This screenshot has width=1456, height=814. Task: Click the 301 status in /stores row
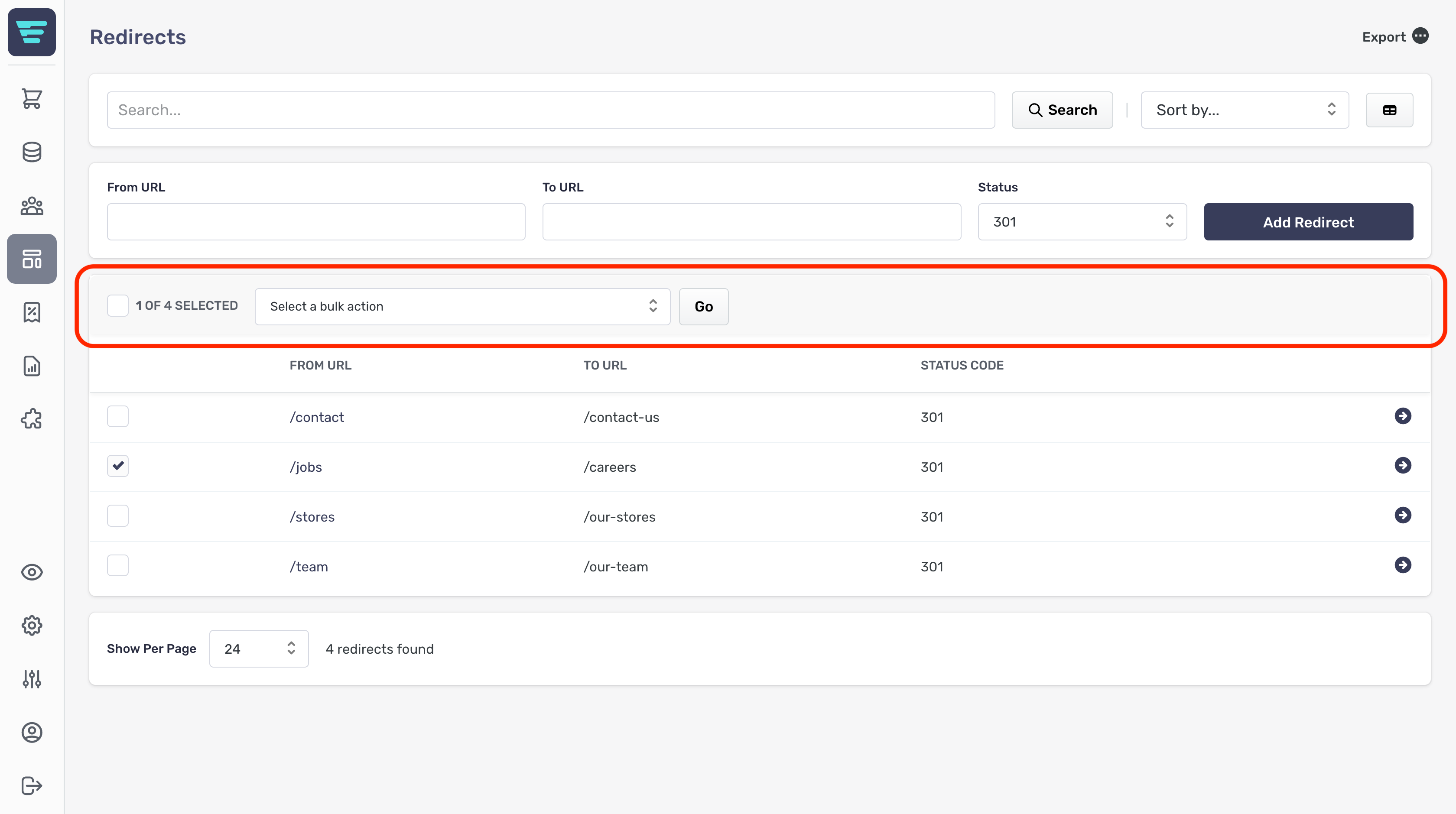pyautogui.click(x=932, y=517)
